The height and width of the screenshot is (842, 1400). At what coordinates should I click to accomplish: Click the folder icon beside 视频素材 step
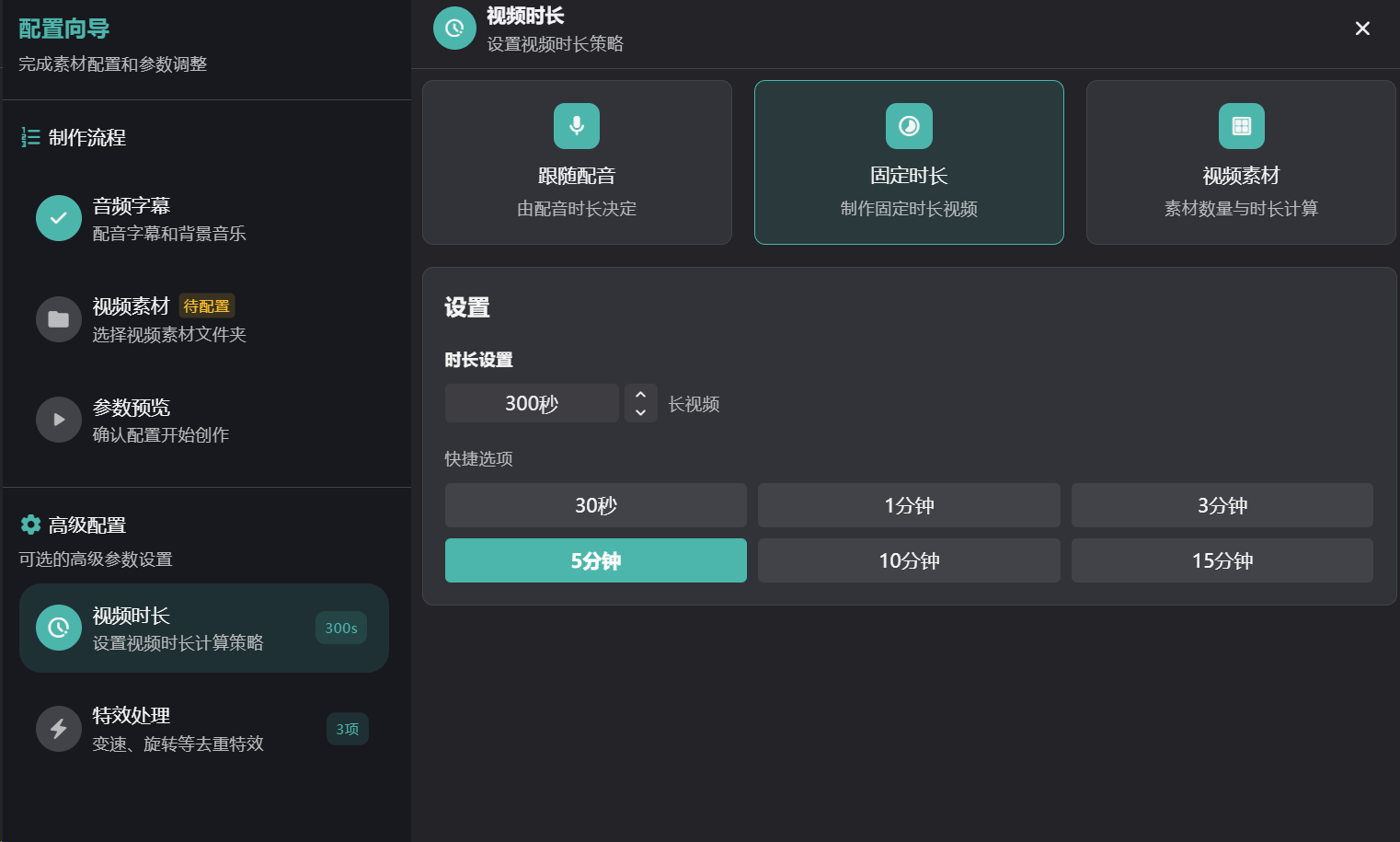click(59, 319)
